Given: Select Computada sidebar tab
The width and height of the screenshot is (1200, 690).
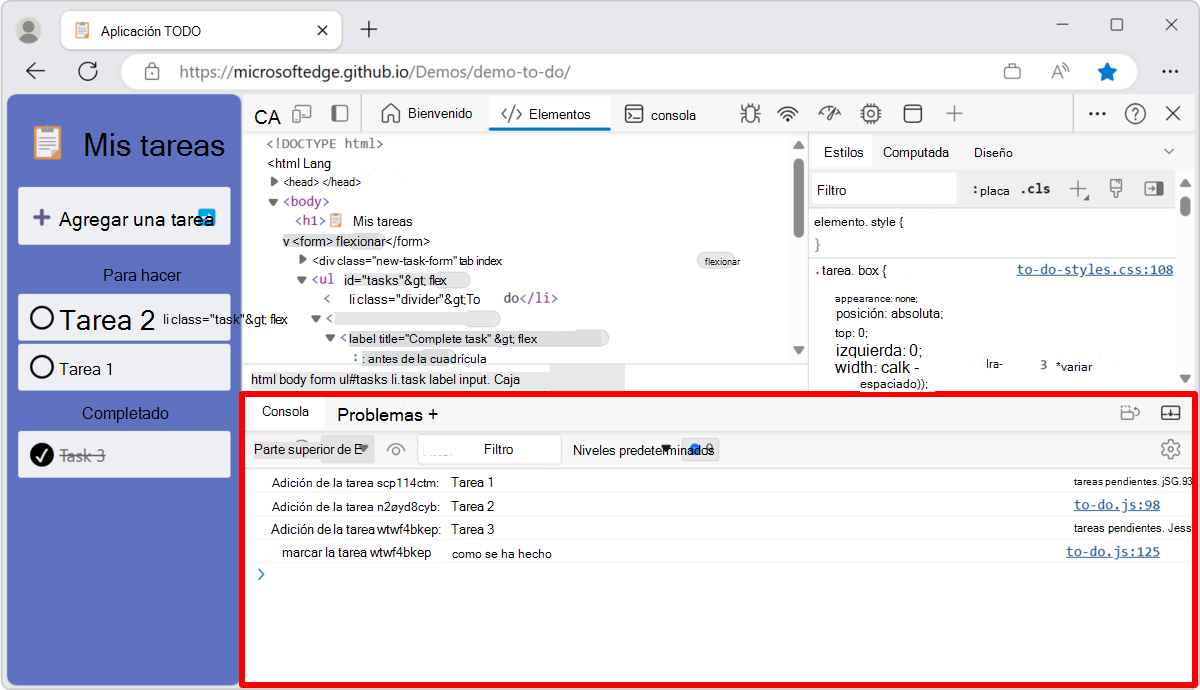Looking at the screenshot, I should coord(916,152).
